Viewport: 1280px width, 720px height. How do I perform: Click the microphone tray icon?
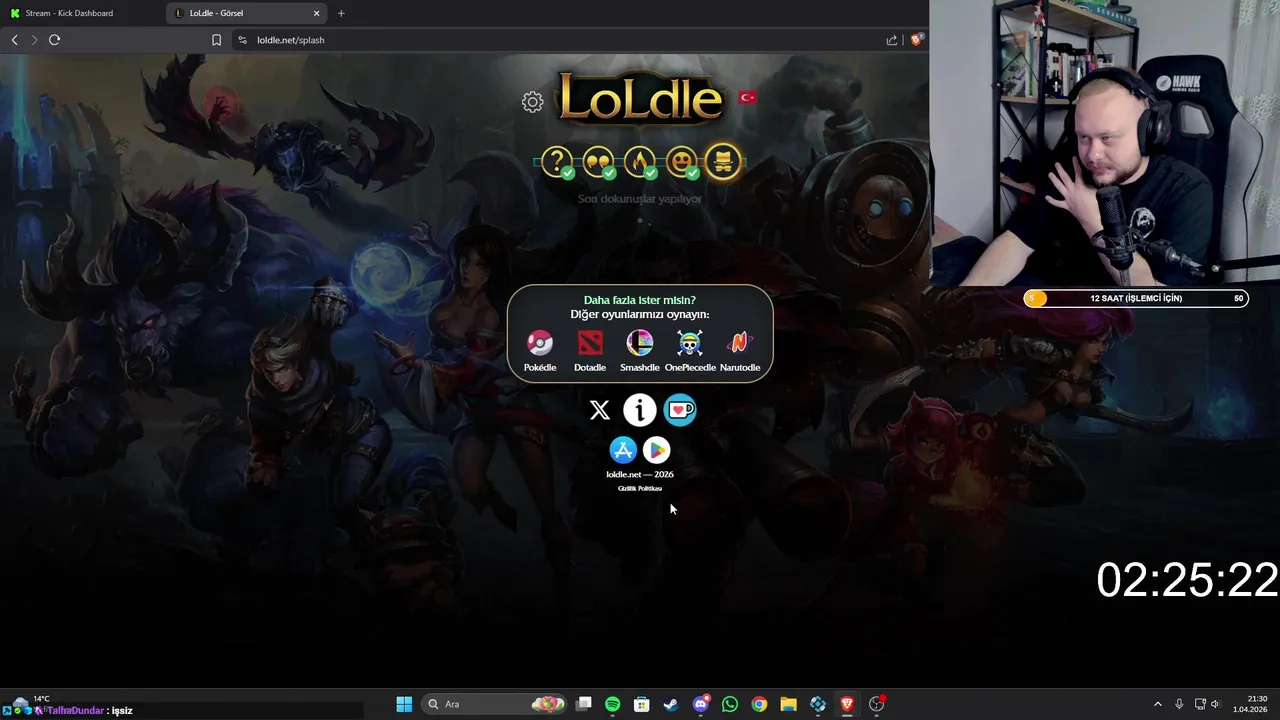[1179, 704]
